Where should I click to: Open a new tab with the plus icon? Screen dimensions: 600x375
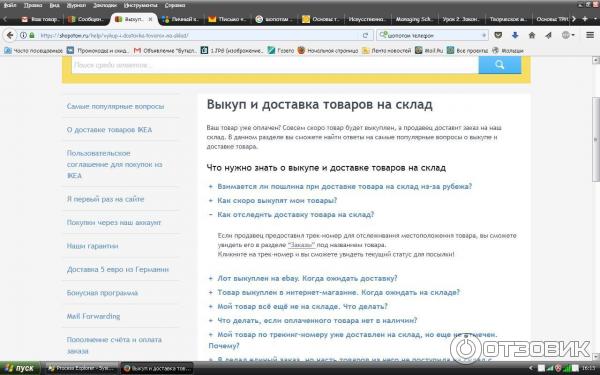point(584,19)
